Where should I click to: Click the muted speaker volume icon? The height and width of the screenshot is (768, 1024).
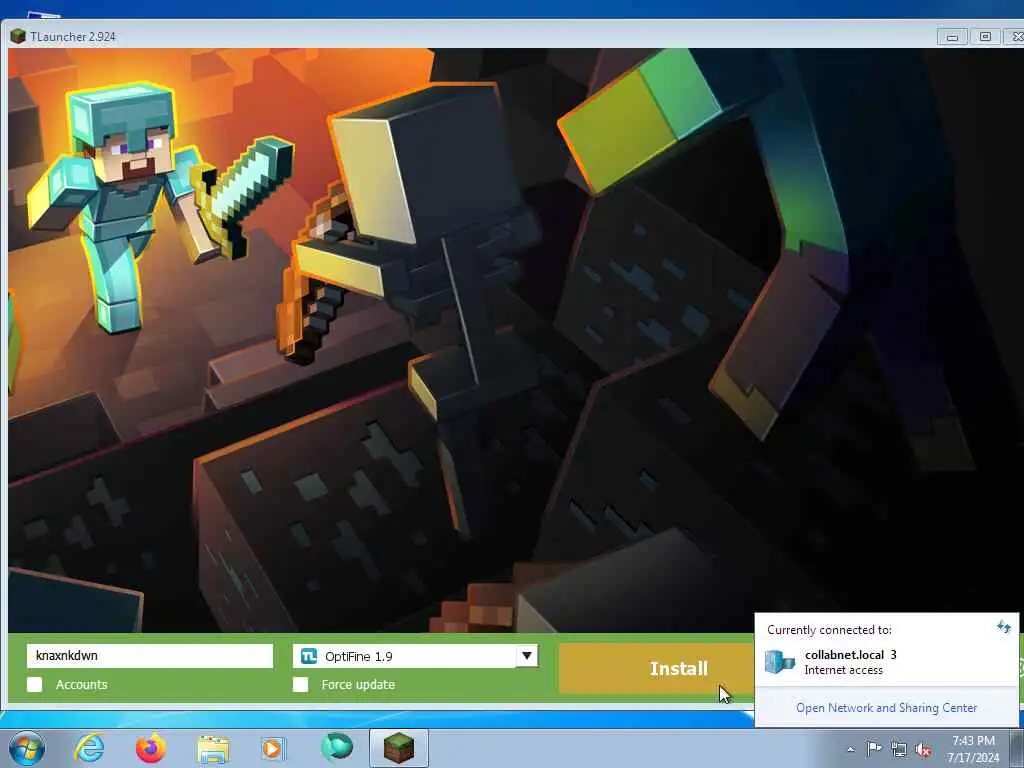[923, 750]
